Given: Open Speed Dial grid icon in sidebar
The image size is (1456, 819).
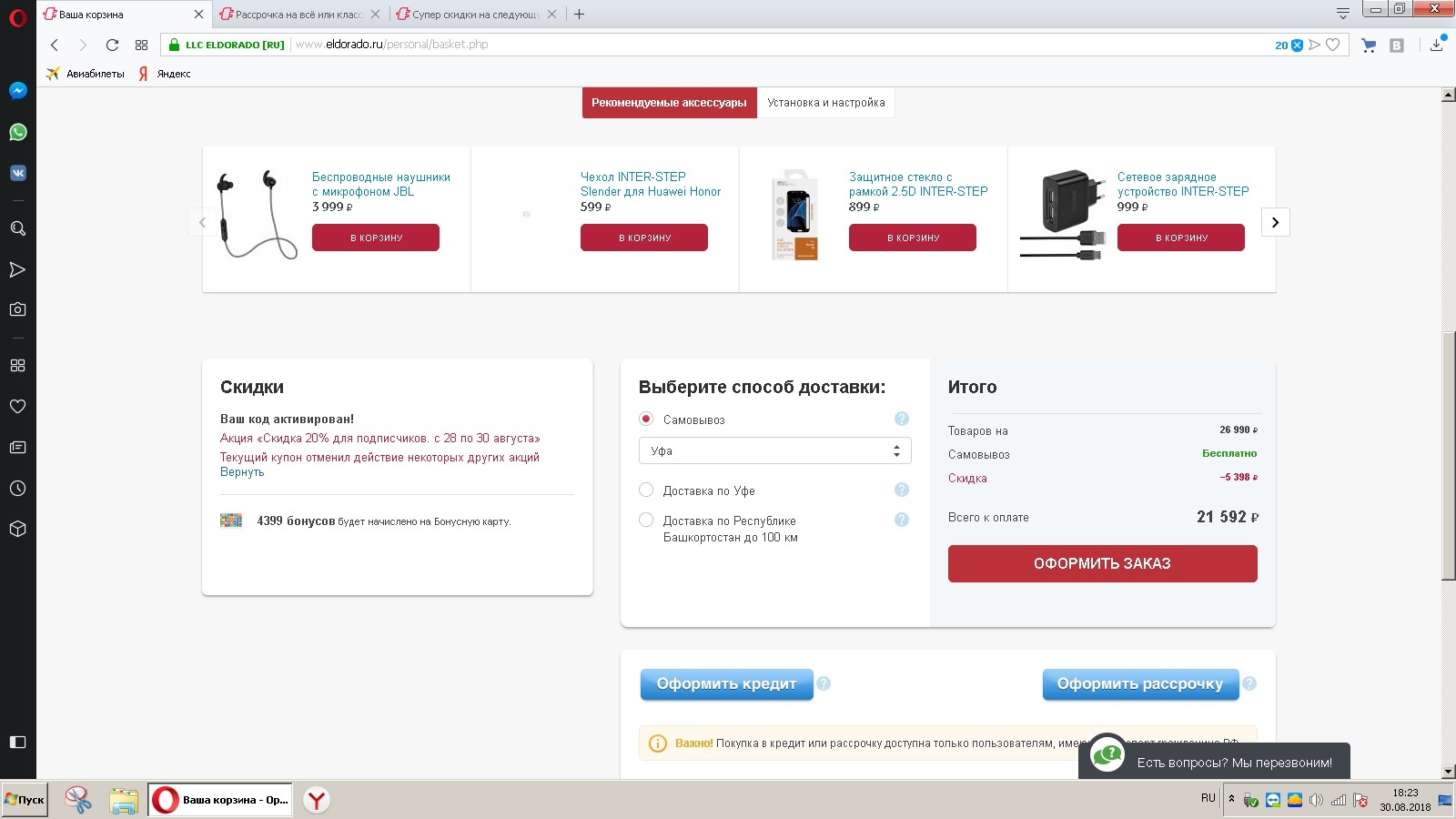Looking at the screenshot, I should tap(17, 365).
